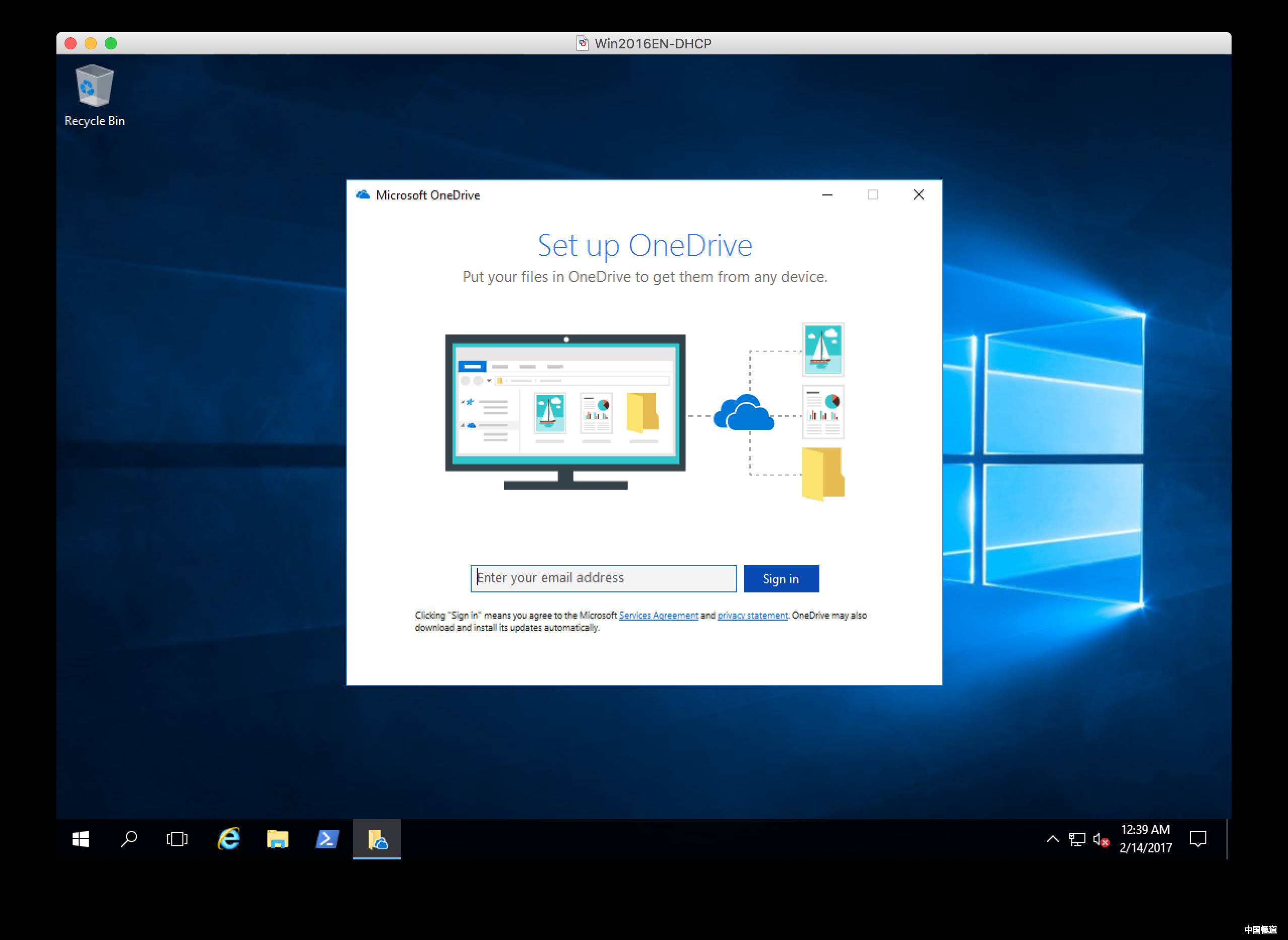Image resolution: width=1288 pixels, height=940 pixels.
Task: Open the Services Agreement link
Action: (658, 615)
